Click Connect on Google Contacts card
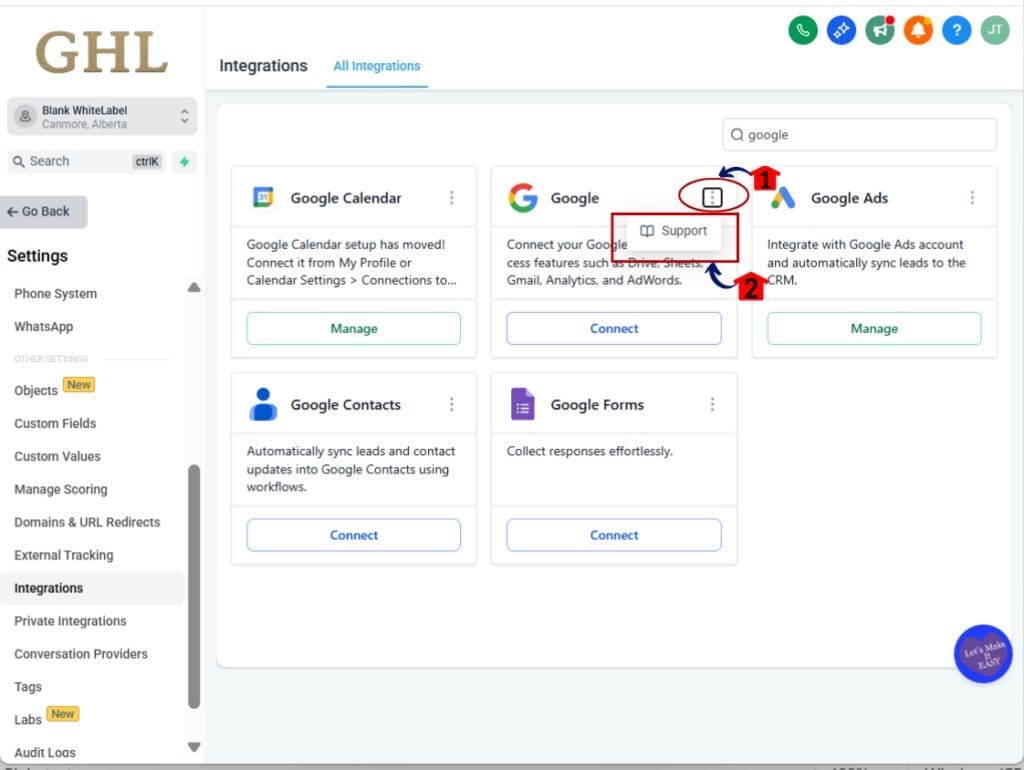Screen dimensions: 1024x770 coord(353,535)
